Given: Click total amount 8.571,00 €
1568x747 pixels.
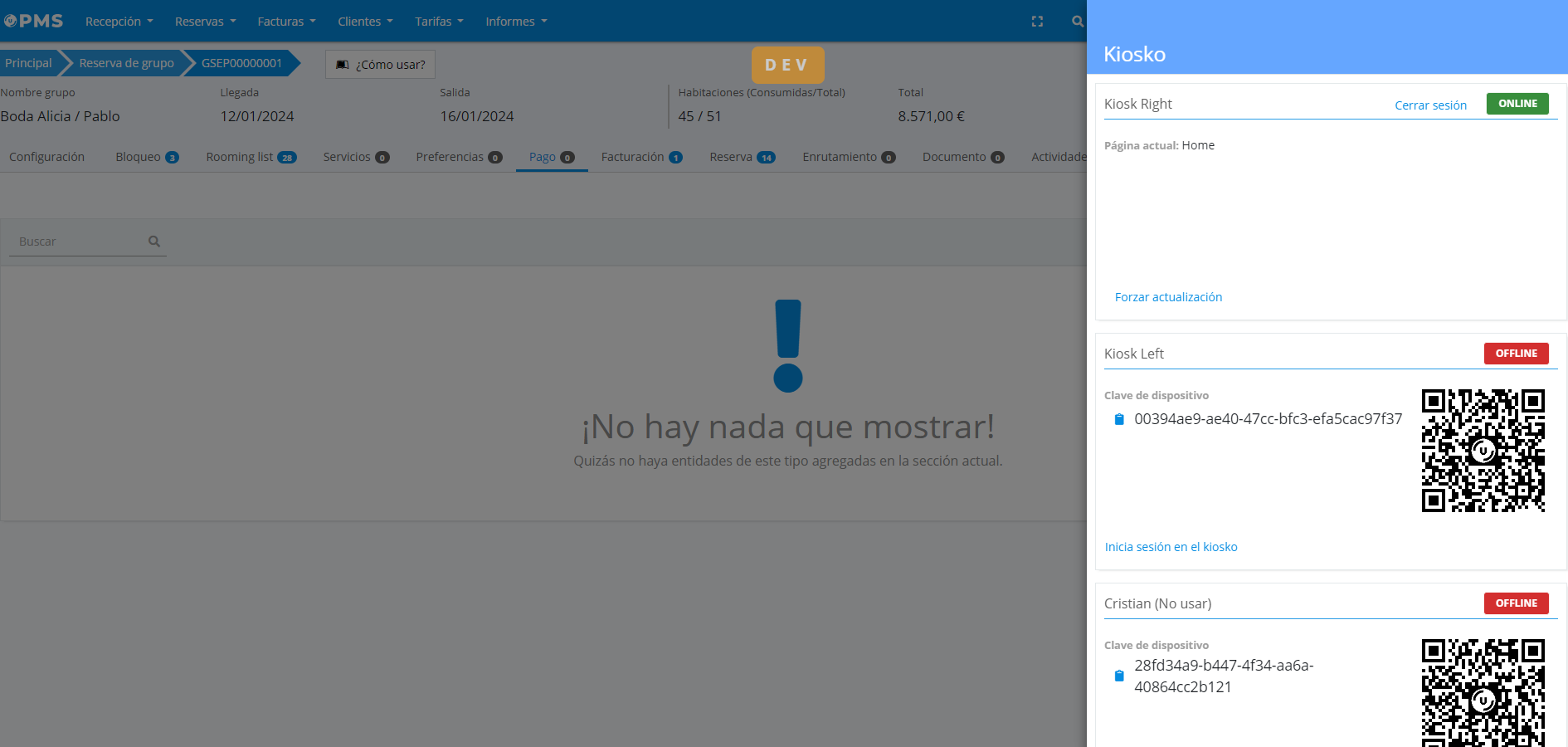Looking at the screenshot, I should (931, 116).
